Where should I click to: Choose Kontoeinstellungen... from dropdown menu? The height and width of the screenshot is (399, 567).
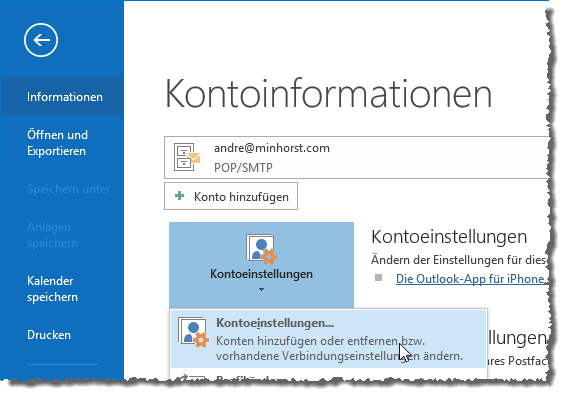pos(328,339)
